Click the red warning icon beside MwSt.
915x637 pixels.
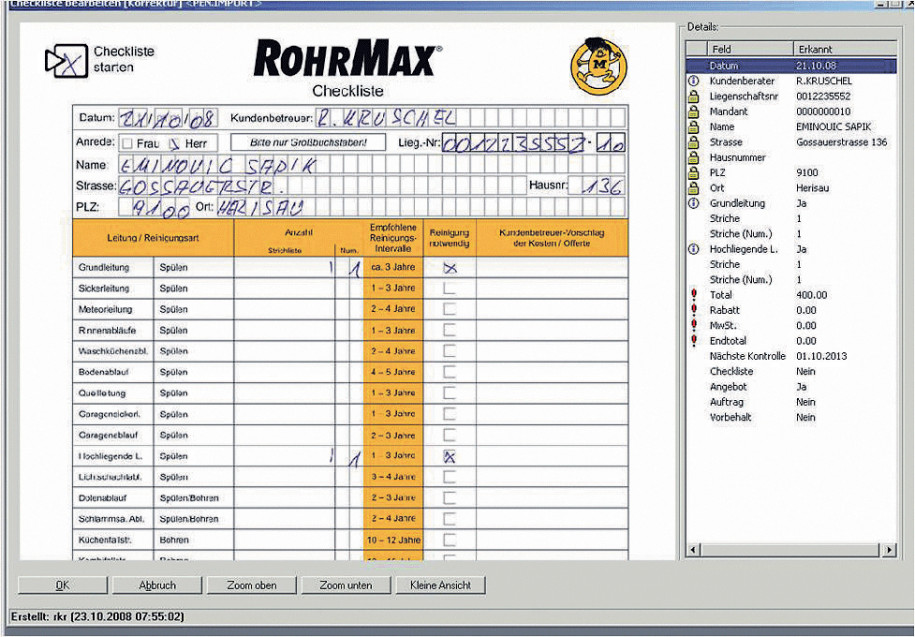pos(693,326)
